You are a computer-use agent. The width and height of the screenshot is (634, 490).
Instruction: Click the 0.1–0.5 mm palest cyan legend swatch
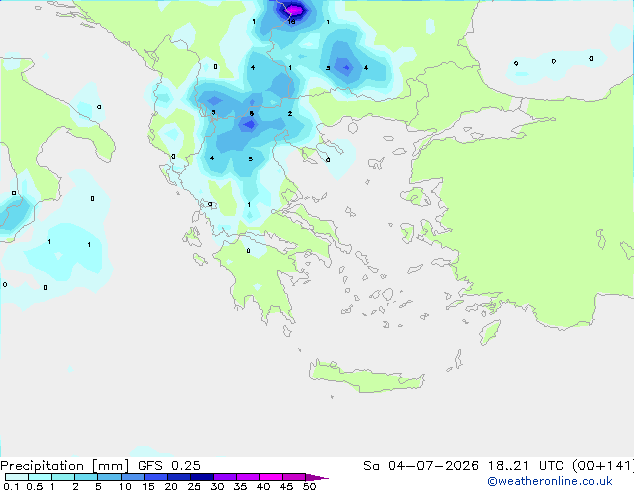tap(17, 477)
